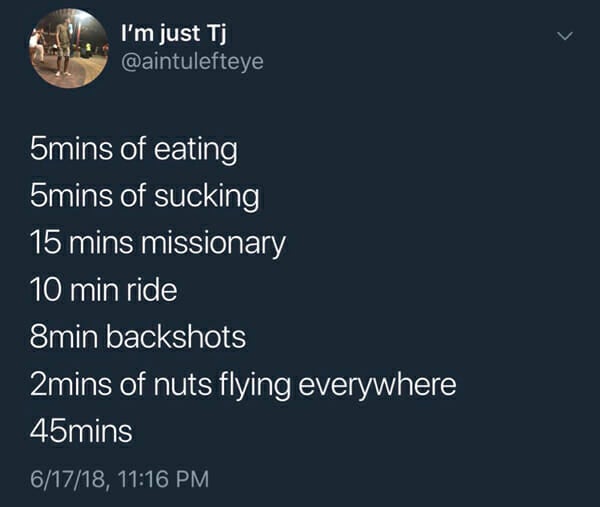Click the word "backshots" in the tweet

coord(176,337)
